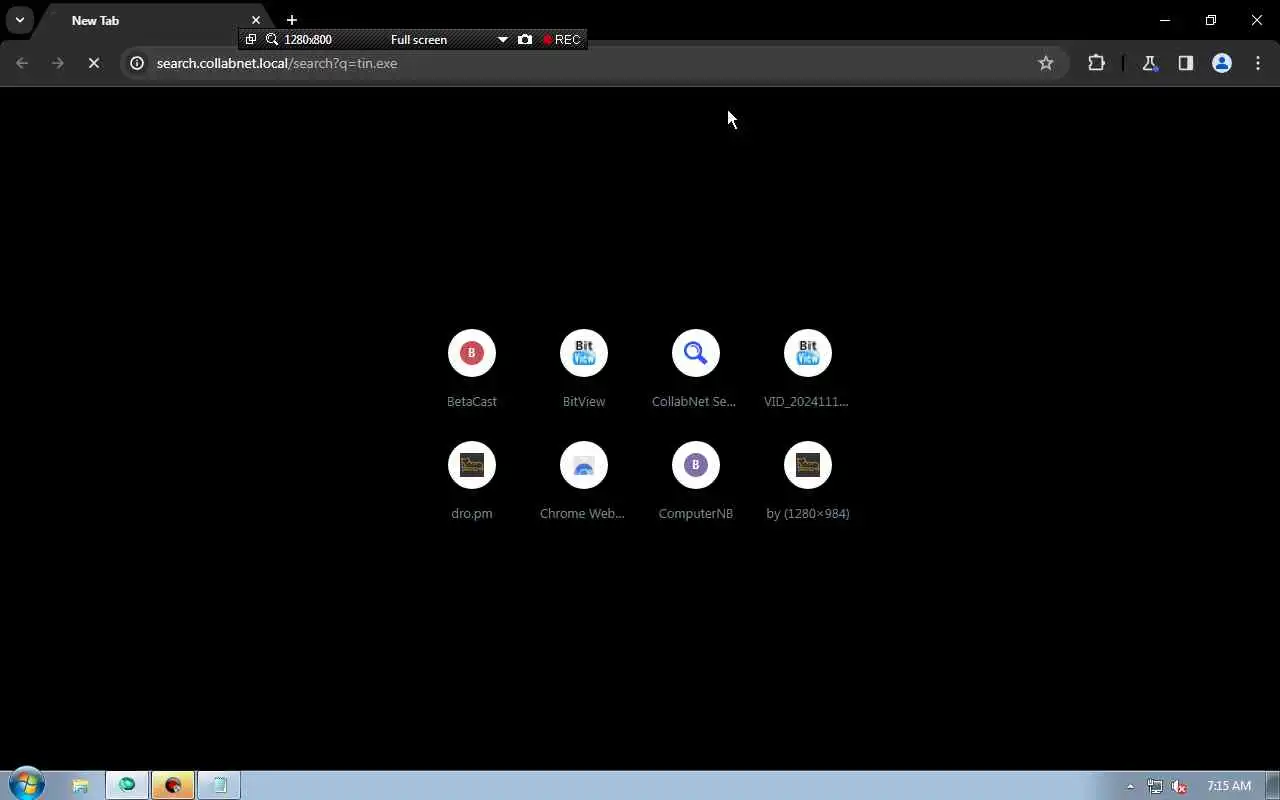Viewport: 1280px width, 800px height.
Task: Select the New Tab tab
Action: 150,20
